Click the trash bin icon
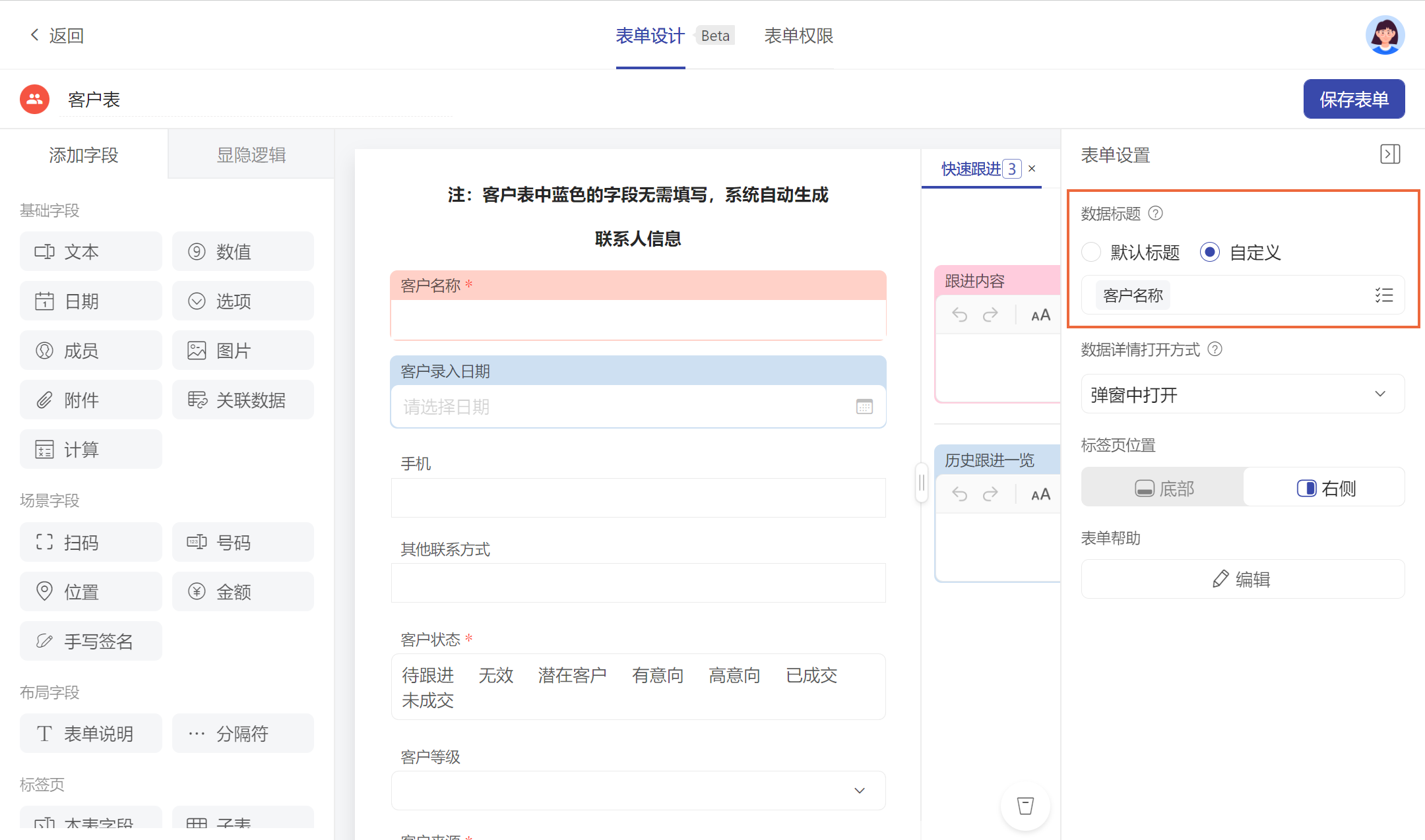Viewport: 1425px width, 840px height. [x=1025, y=805]
